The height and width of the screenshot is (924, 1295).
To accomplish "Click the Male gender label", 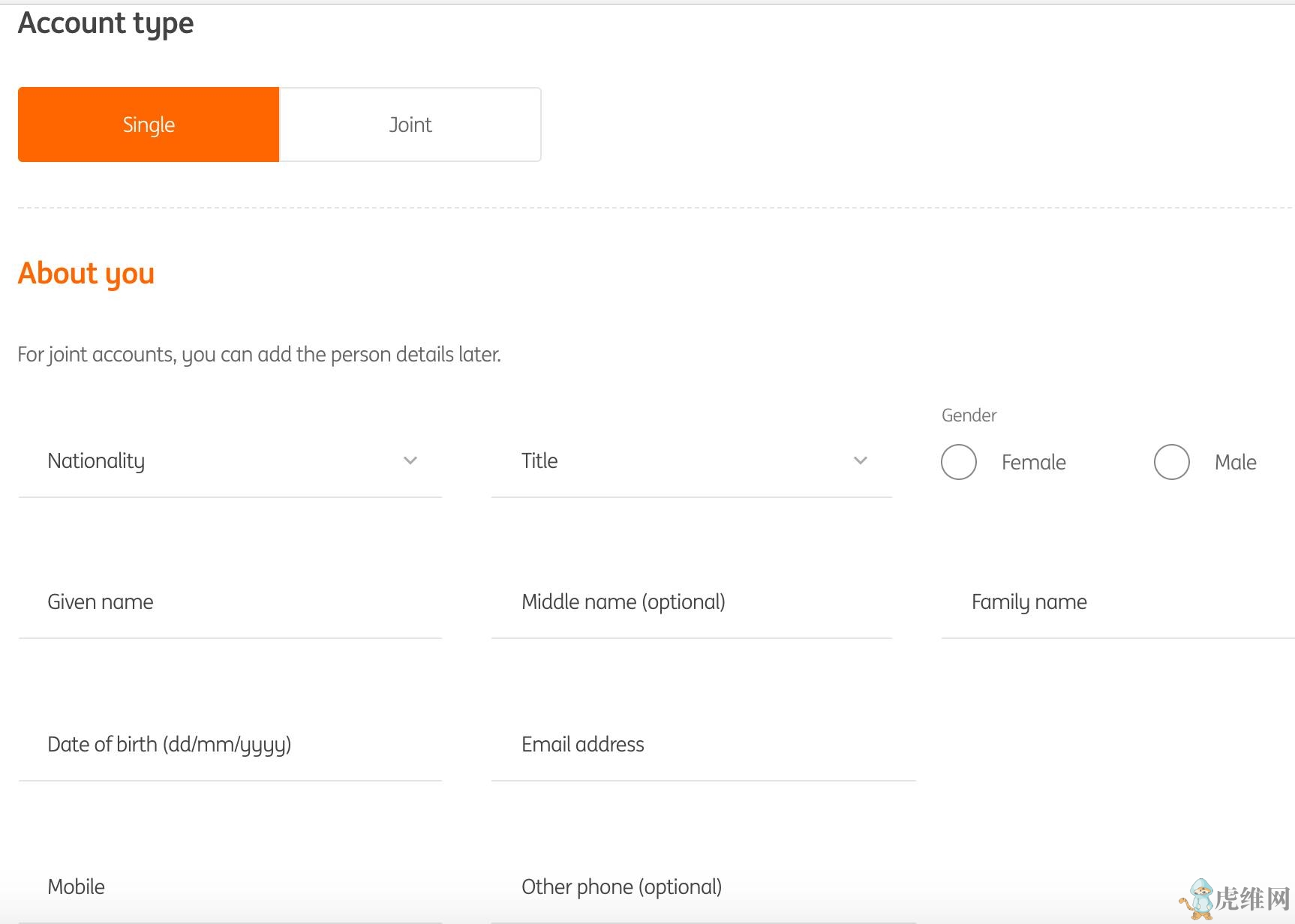I will pos(1235,463).
